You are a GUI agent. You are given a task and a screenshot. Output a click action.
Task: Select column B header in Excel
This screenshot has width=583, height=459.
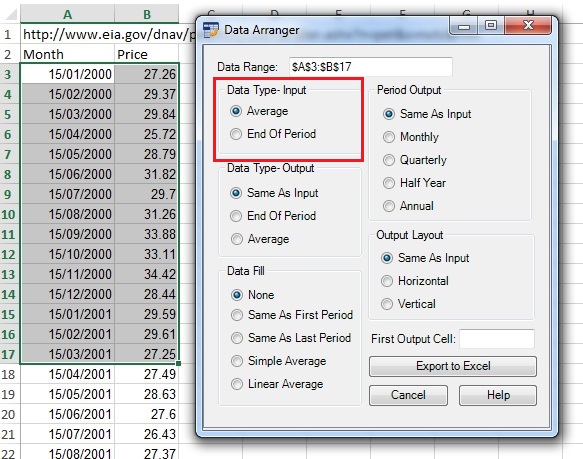[x=147, y=14]
